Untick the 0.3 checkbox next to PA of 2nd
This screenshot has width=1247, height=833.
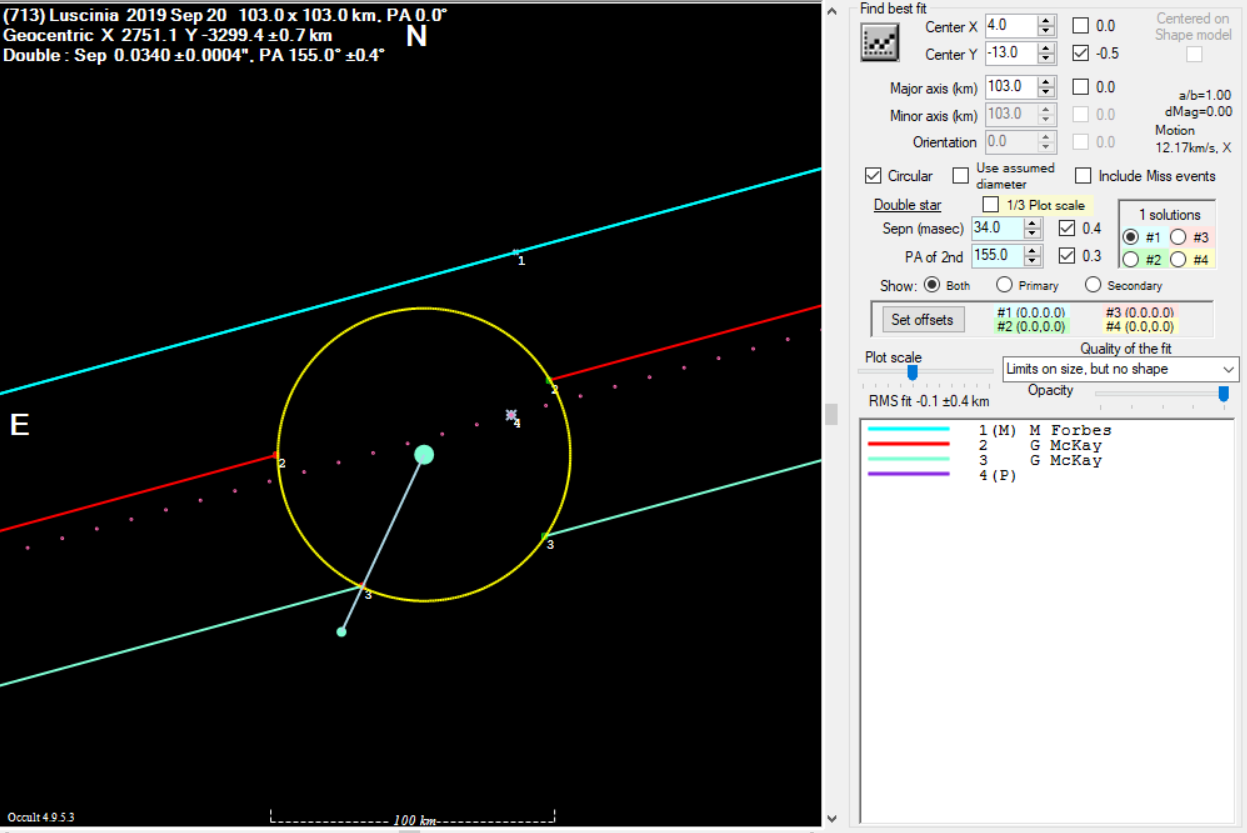pos(1066,256)
